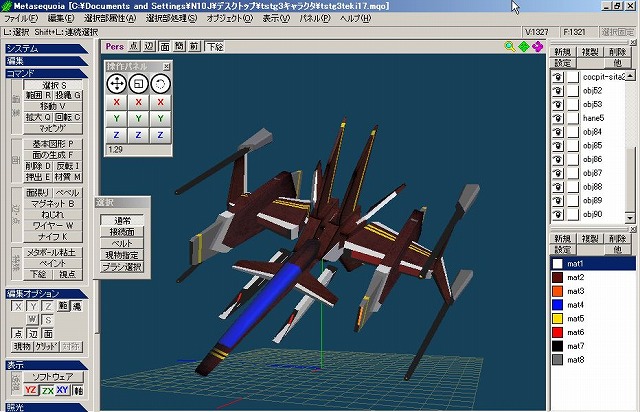The height and width of the screenshot is (412, 640).
Task: Click blue Z under the move icon
Action: click(x=116, y=135)
